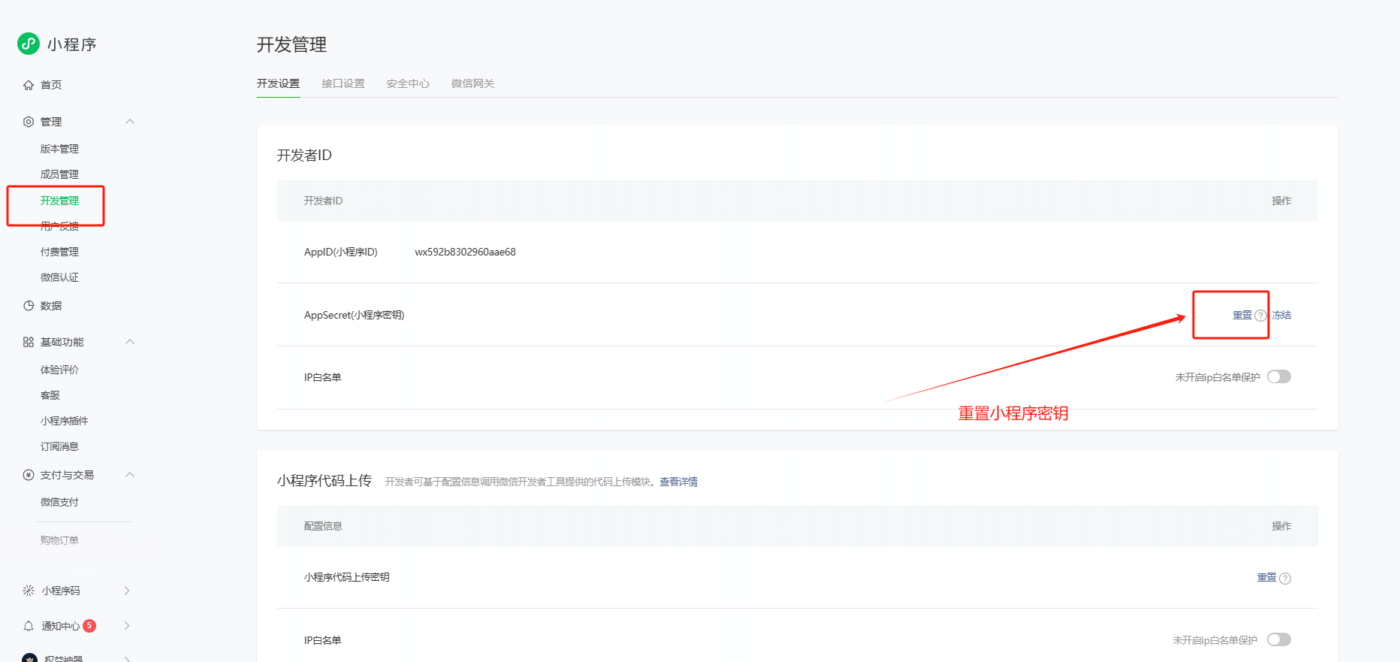Click help icon next to AppSecret 重置
This screenshot has width=1400, height=662.
(x=1260, y=315)
